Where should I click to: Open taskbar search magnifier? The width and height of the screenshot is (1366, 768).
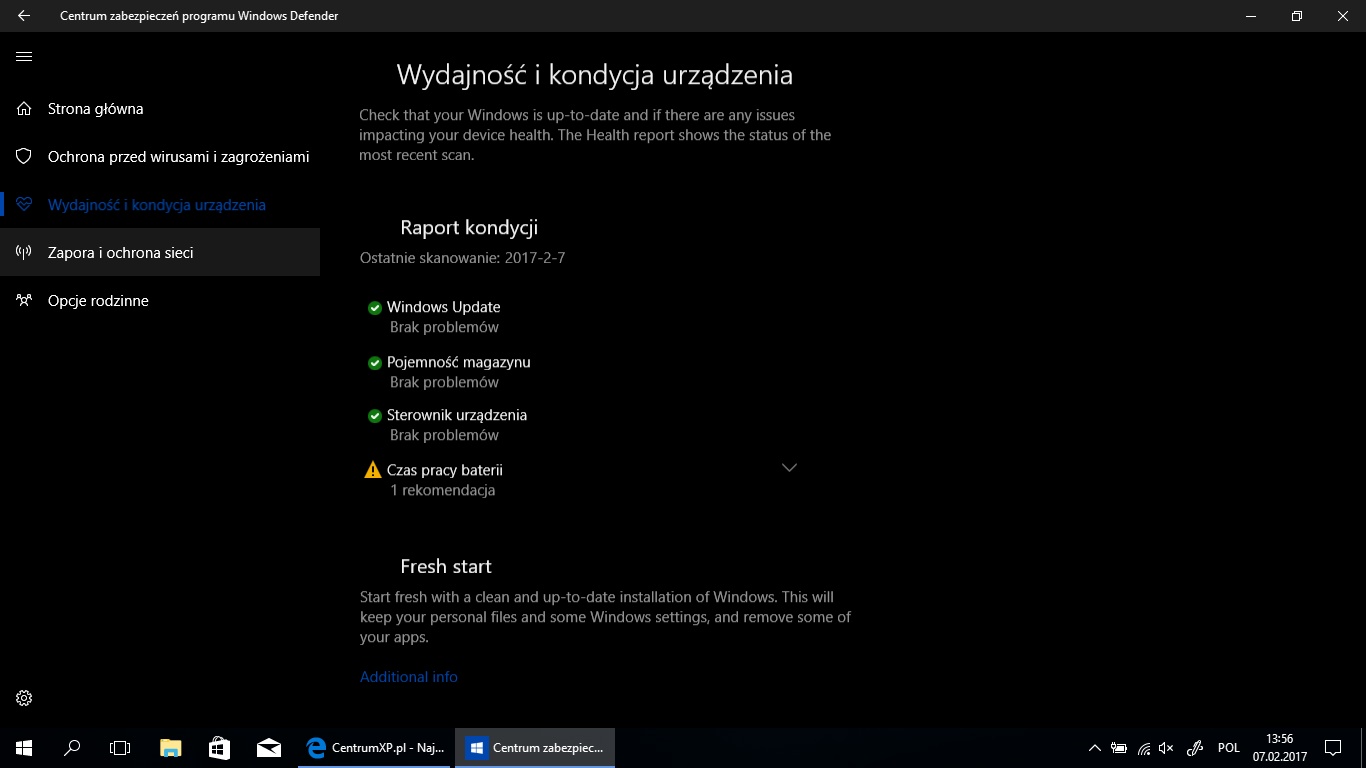[x=72, y=748]
